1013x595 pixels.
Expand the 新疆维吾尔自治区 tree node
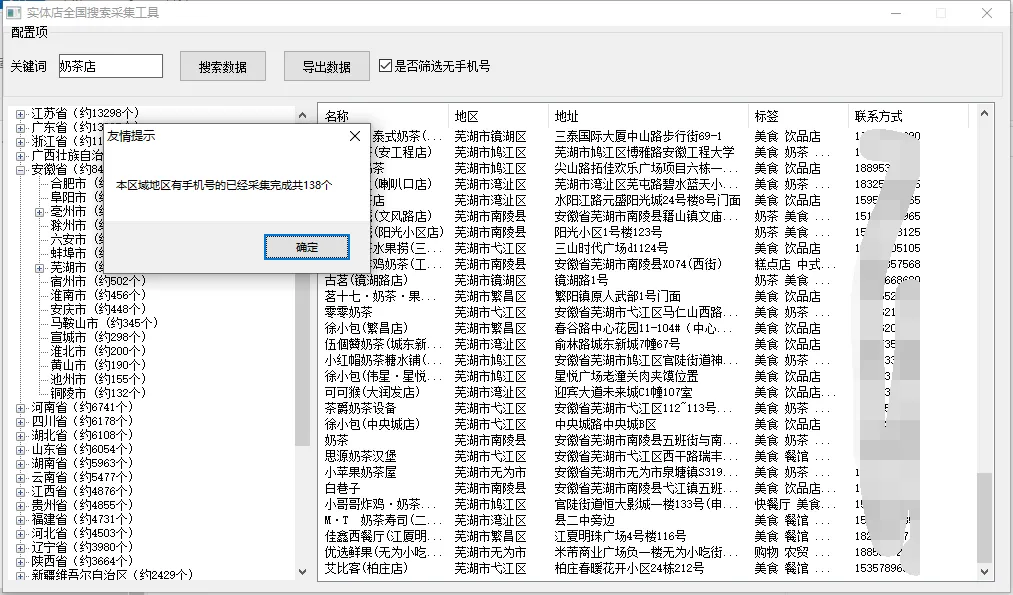(x=21, y=576)
